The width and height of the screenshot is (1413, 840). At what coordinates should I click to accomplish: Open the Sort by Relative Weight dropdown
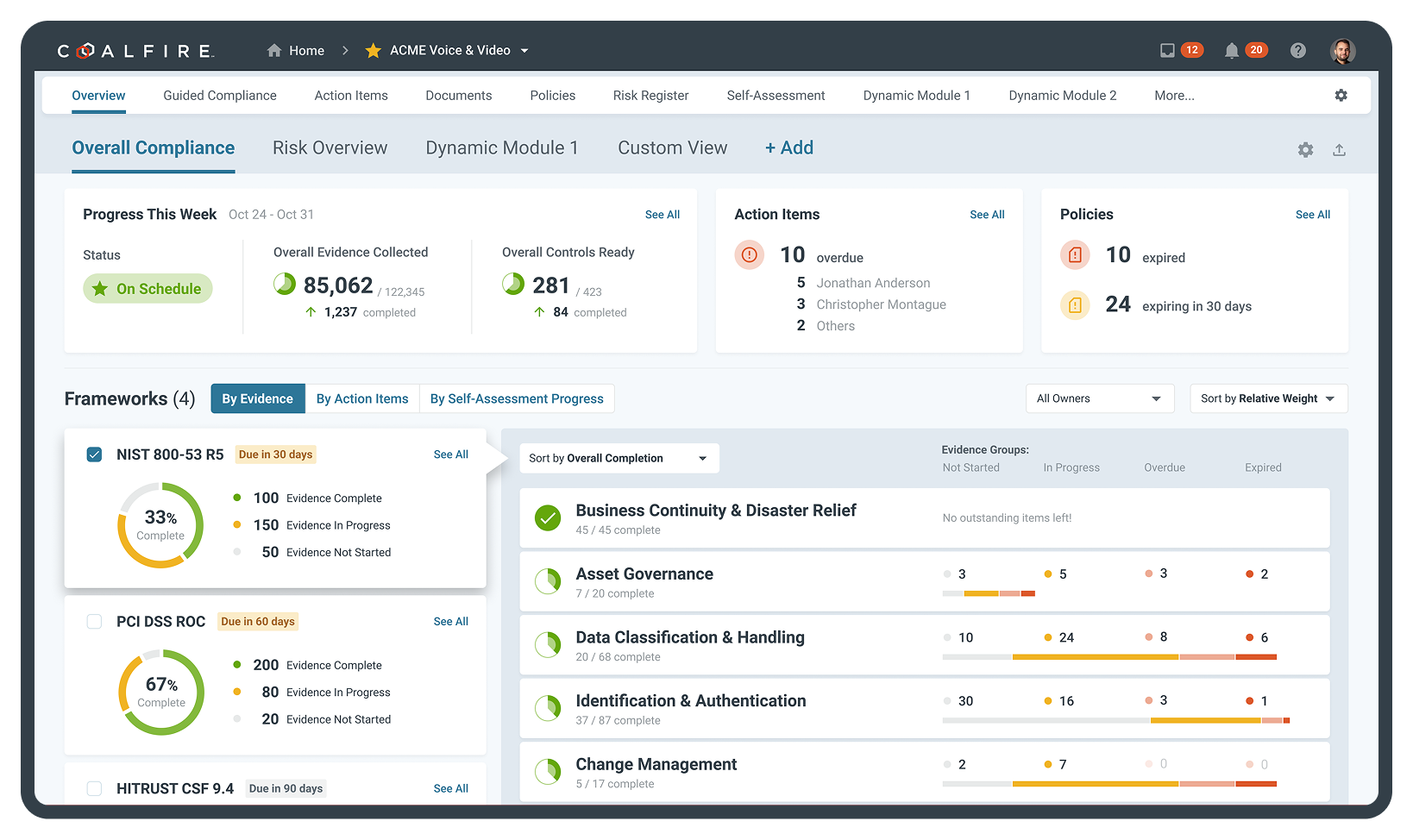pyautogui.click(x=1268, y=398)
